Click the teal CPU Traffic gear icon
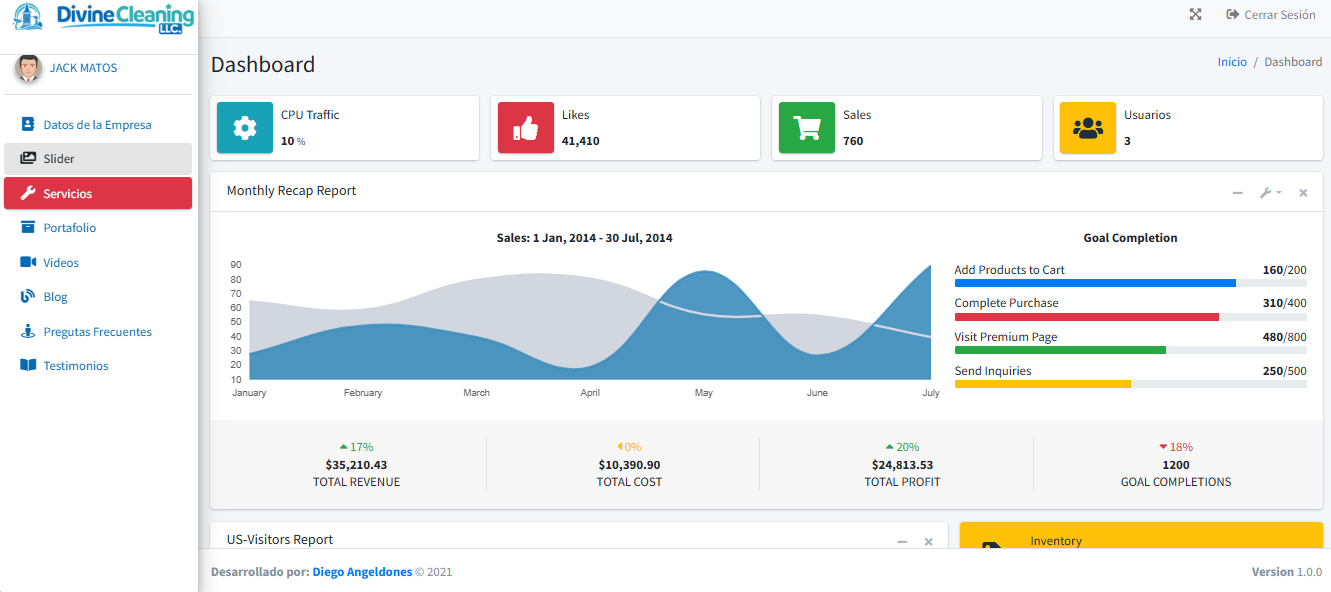This screenshot has width=1331, height=592. pos(245,128)
